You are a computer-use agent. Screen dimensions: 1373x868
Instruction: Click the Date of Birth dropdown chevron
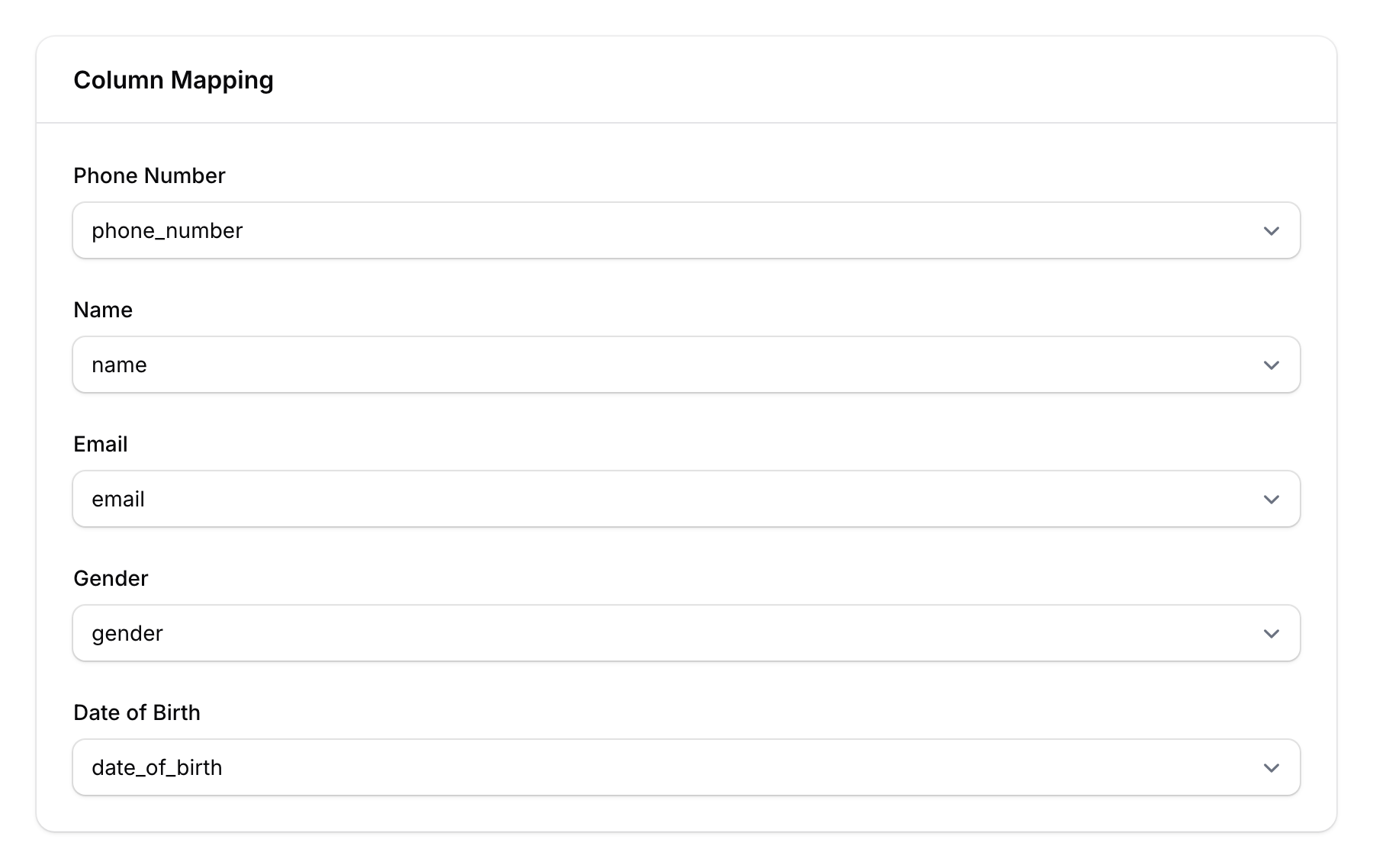(x=1271, y=767)
